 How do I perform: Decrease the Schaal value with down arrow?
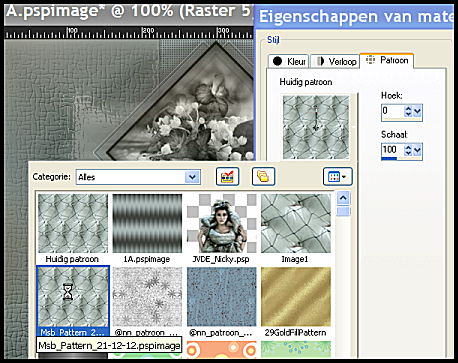408,153
